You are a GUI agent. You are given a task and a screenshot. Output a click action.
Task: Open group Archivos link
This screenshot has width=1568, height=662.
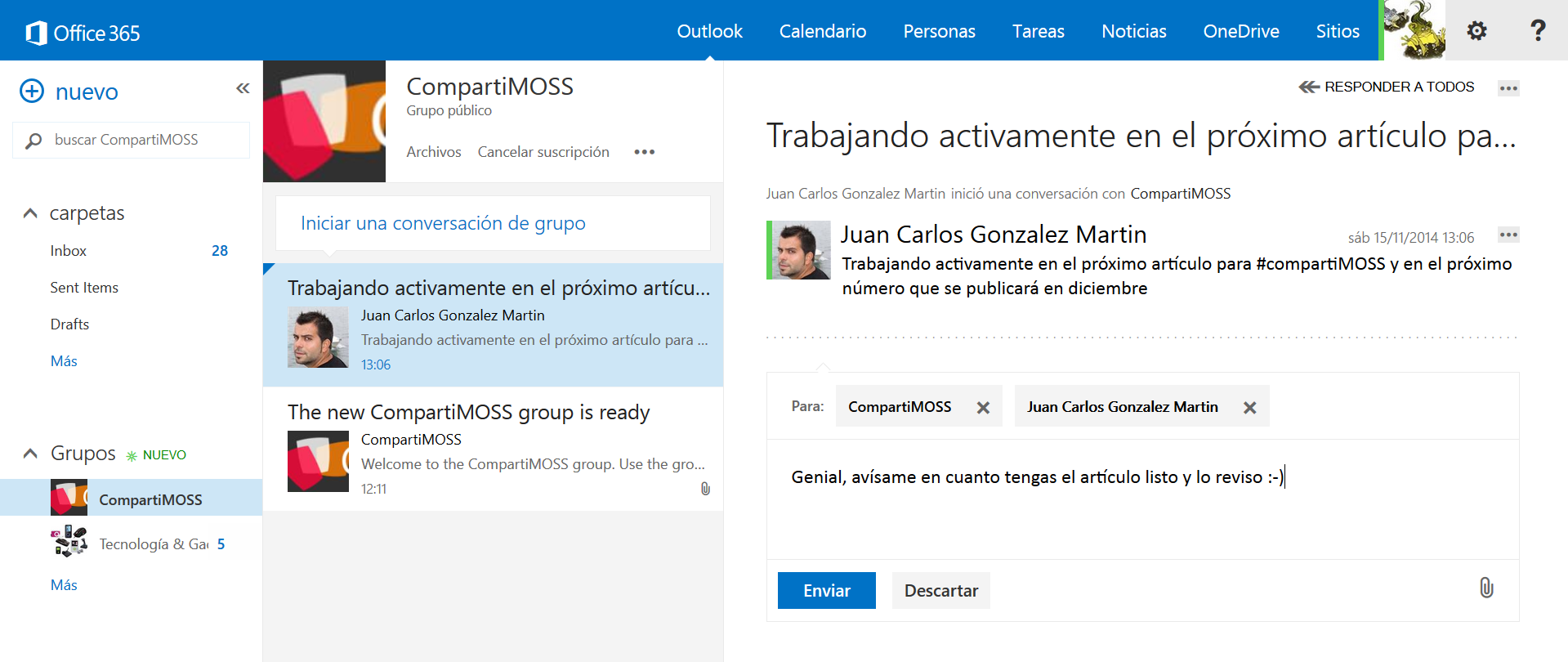[x=434, y=152]
